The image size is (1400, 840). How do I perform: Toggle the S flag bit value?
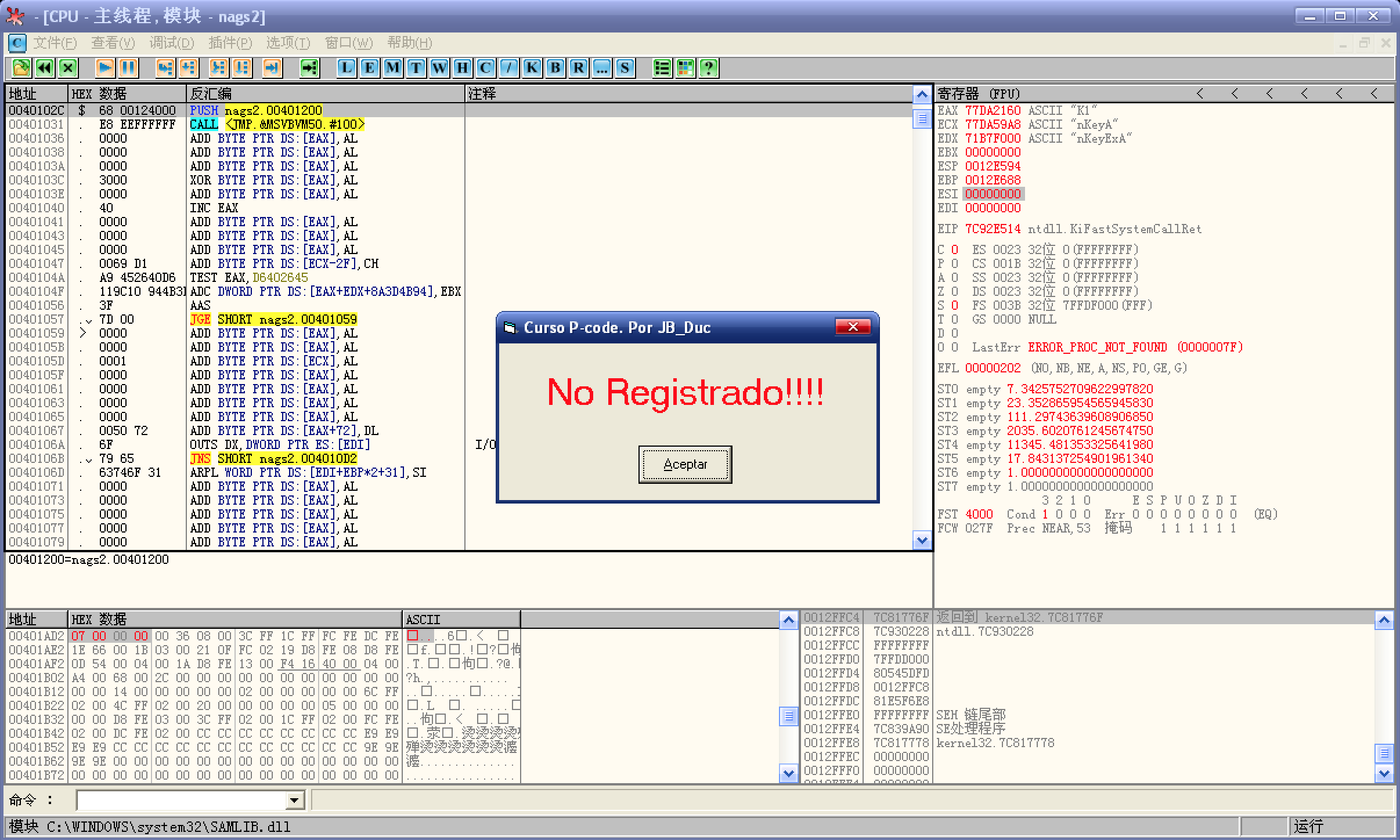coord(955,306)
